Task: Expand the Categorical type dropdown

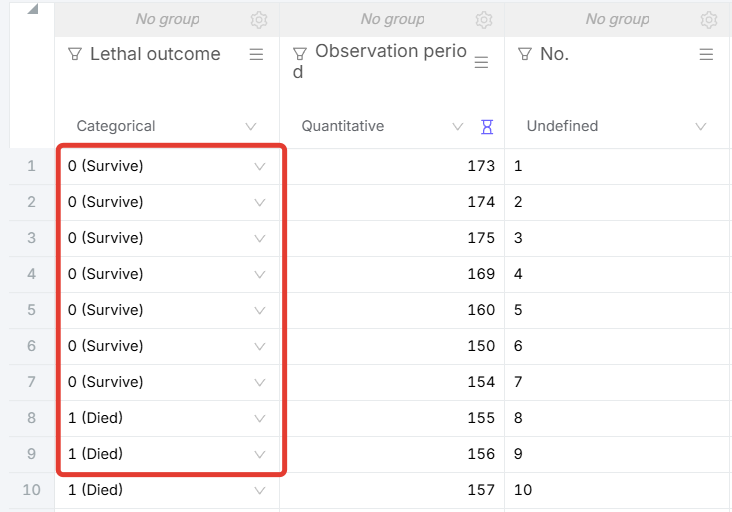Action: click(251, 127)
